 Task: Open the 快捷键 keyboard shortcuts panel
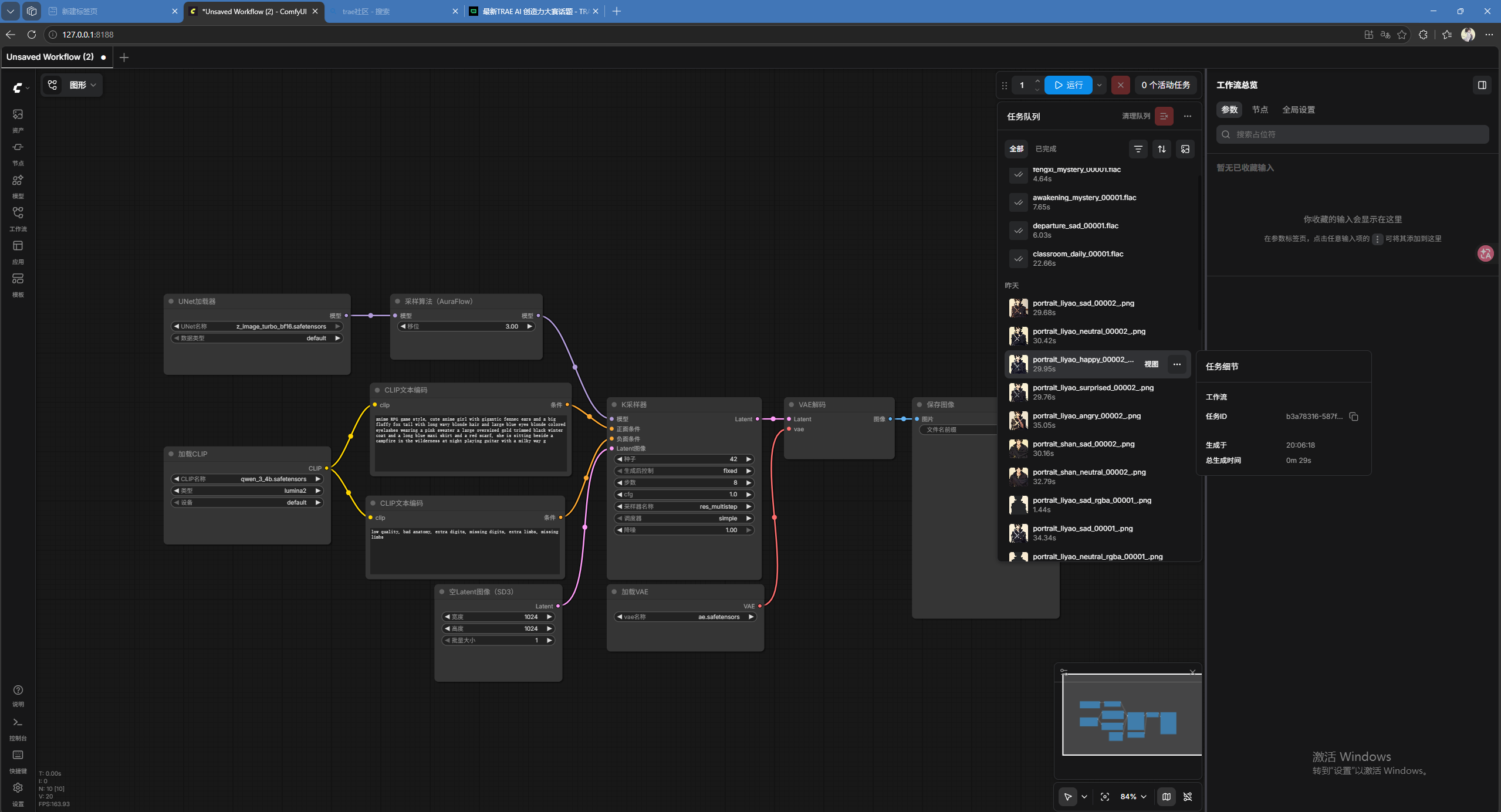(18, 761)
